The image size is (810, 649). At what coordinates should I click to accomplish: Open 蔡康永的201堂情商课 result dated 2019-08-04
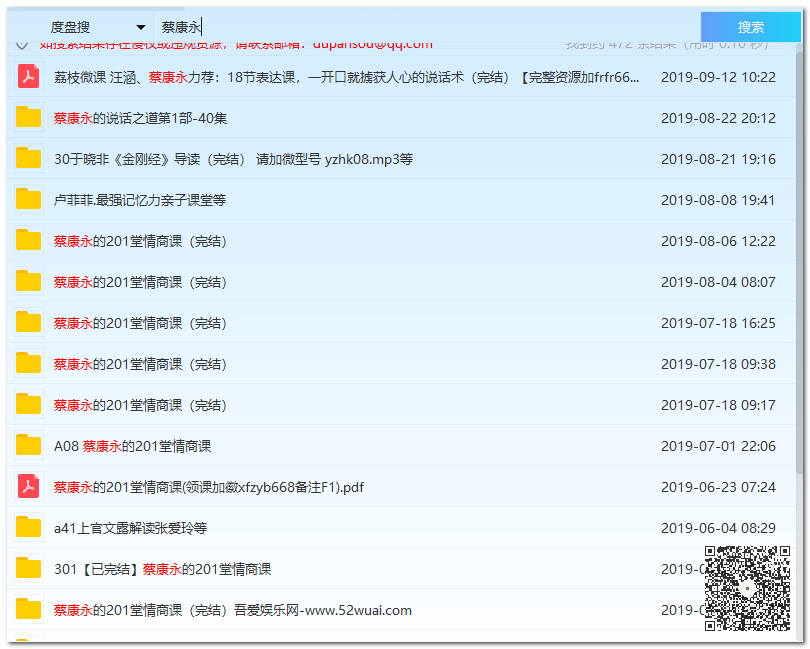[141, 282]
